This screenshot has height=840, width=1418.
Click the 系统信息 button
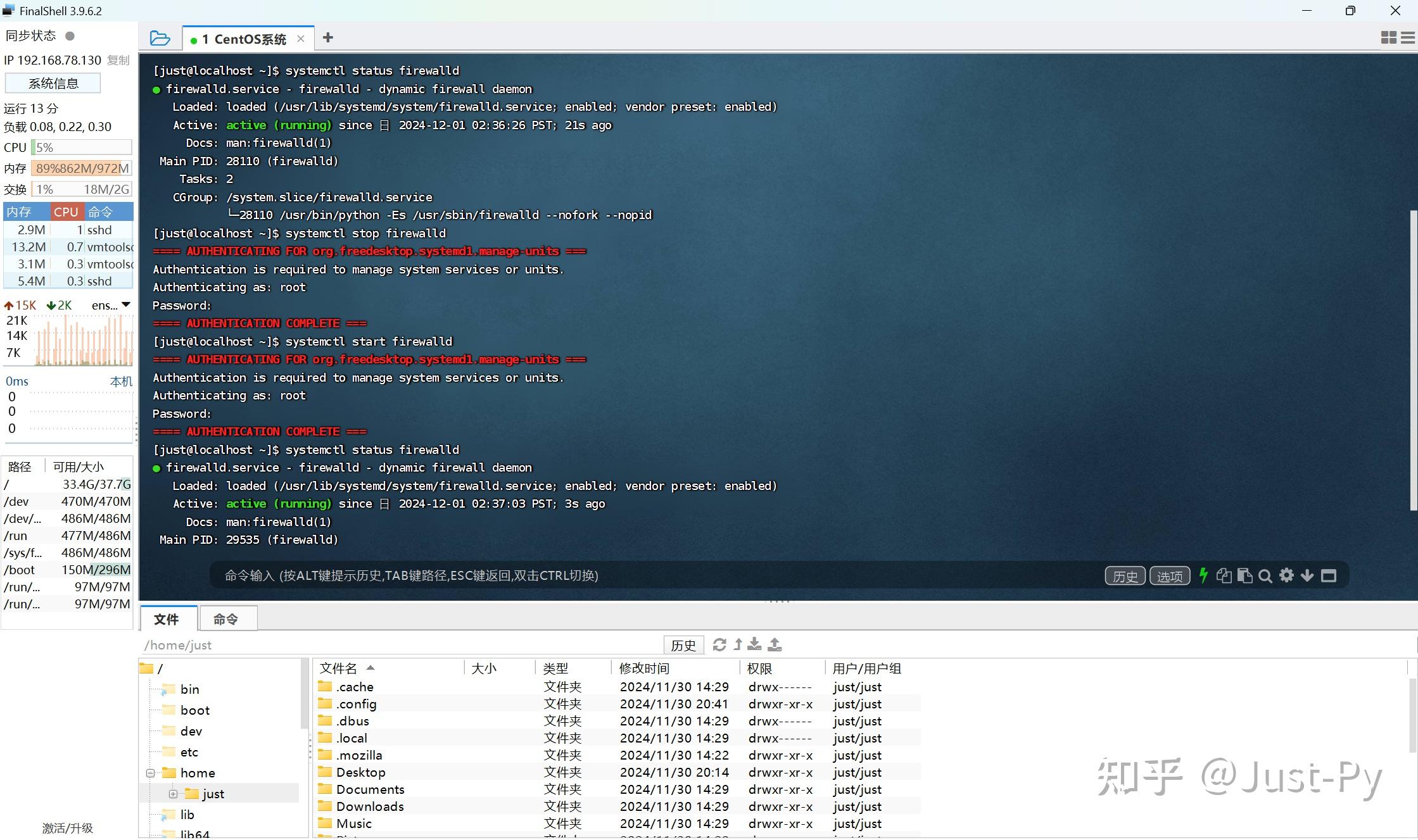(53, 83)
